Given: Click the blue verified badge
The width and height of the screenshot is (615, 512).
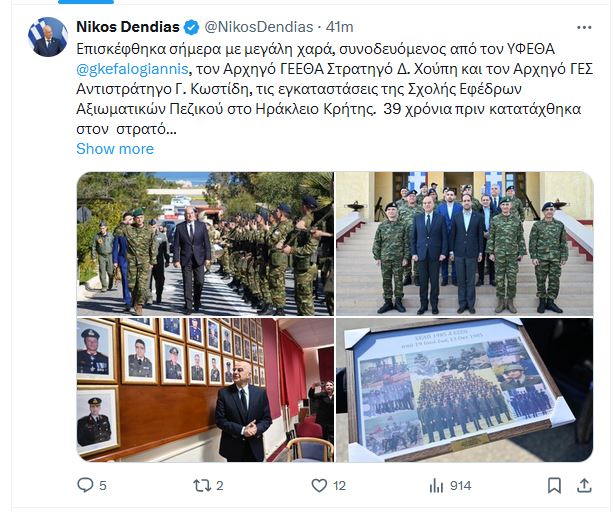Looking at the screenshot, I should [192, 27].
